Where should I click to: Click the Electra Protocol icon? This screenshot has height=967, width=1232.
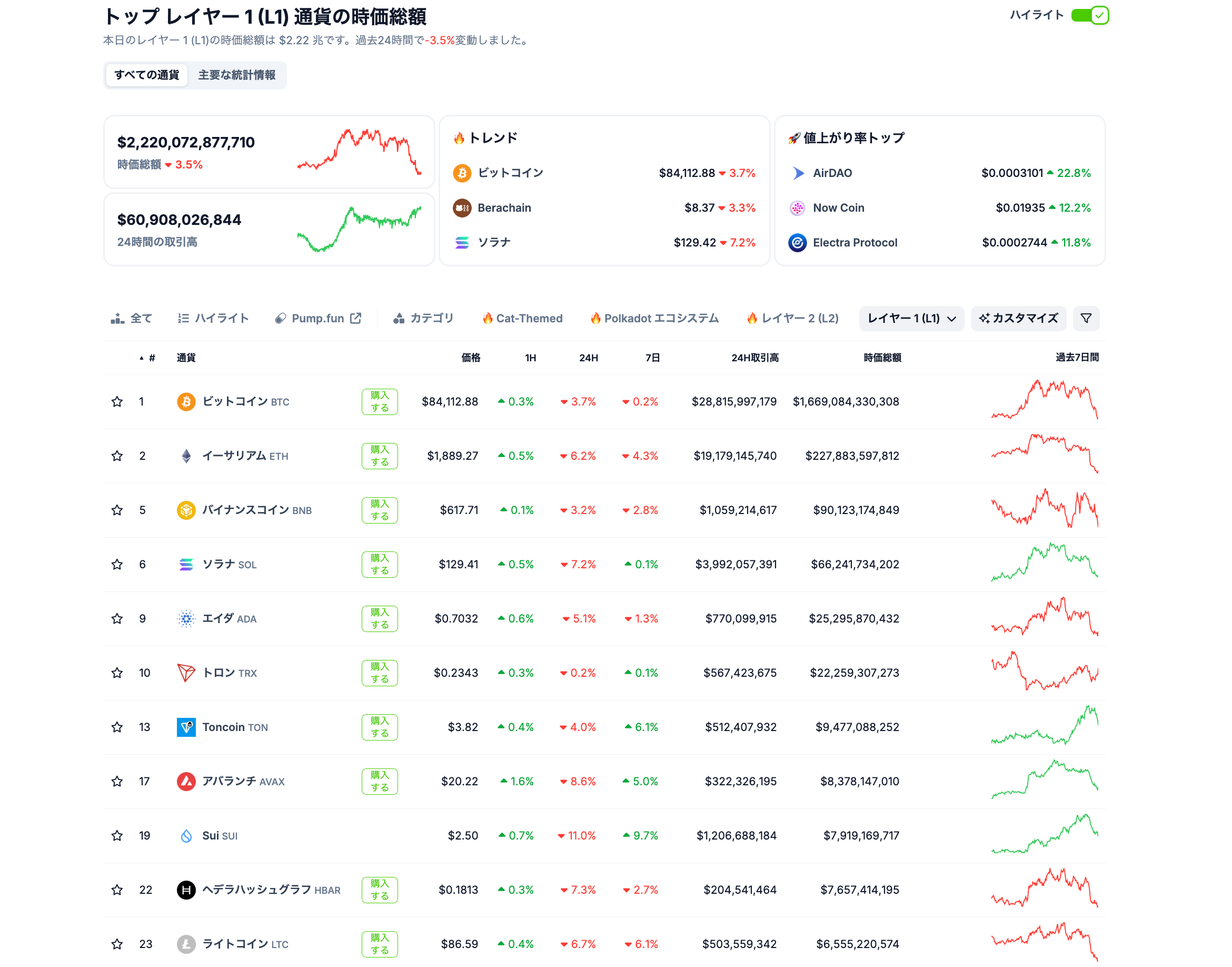797,242
